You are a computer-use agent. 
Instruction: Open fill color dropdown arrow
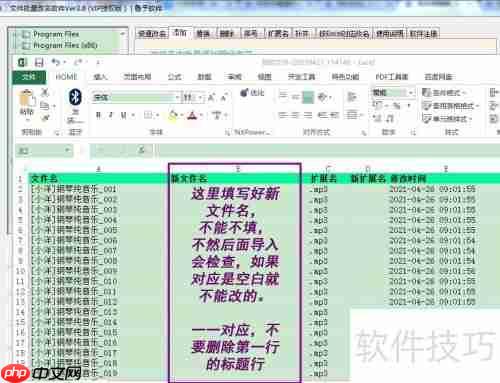coord(182,116)
